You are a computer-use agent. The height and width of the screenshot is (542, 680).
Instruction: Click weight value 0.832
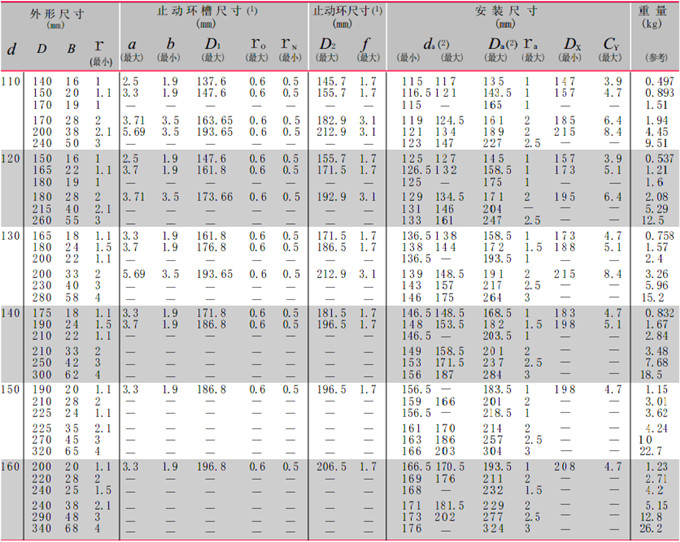coord(659,313)
